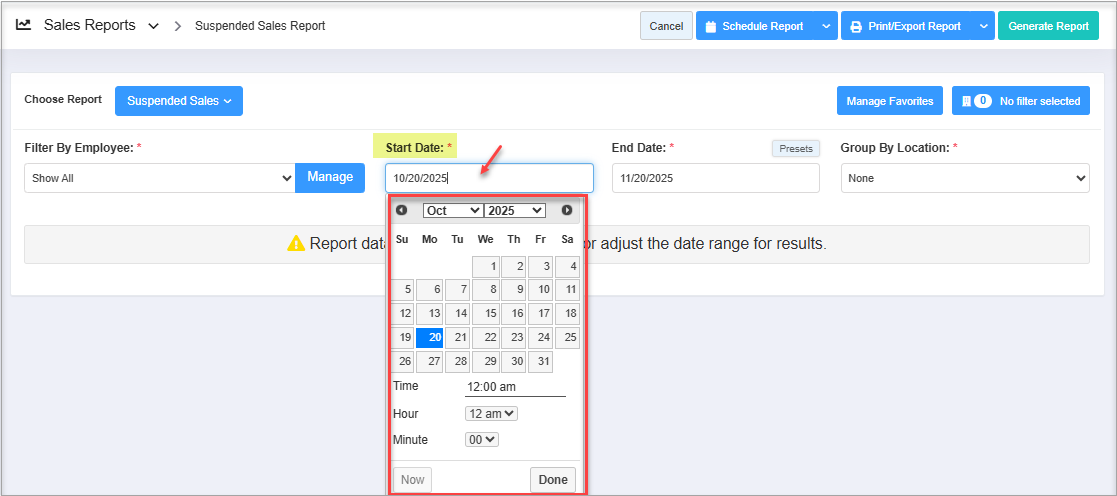Select October 18 in the calendar
Screen dimensions: 1117x496
pyautogui.click(x=568, y=314)
